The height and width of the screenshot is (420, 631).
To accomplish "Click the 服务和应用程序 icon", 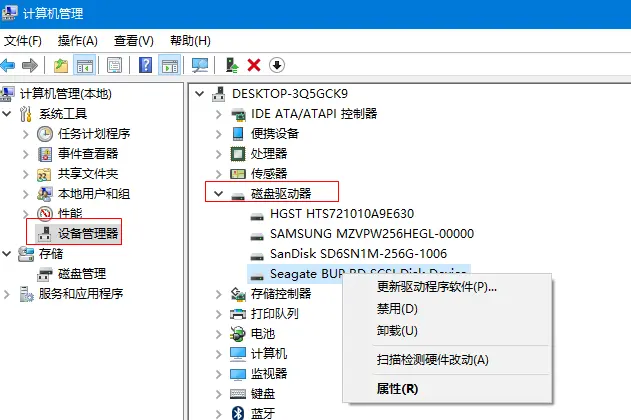I will (27, 294).
